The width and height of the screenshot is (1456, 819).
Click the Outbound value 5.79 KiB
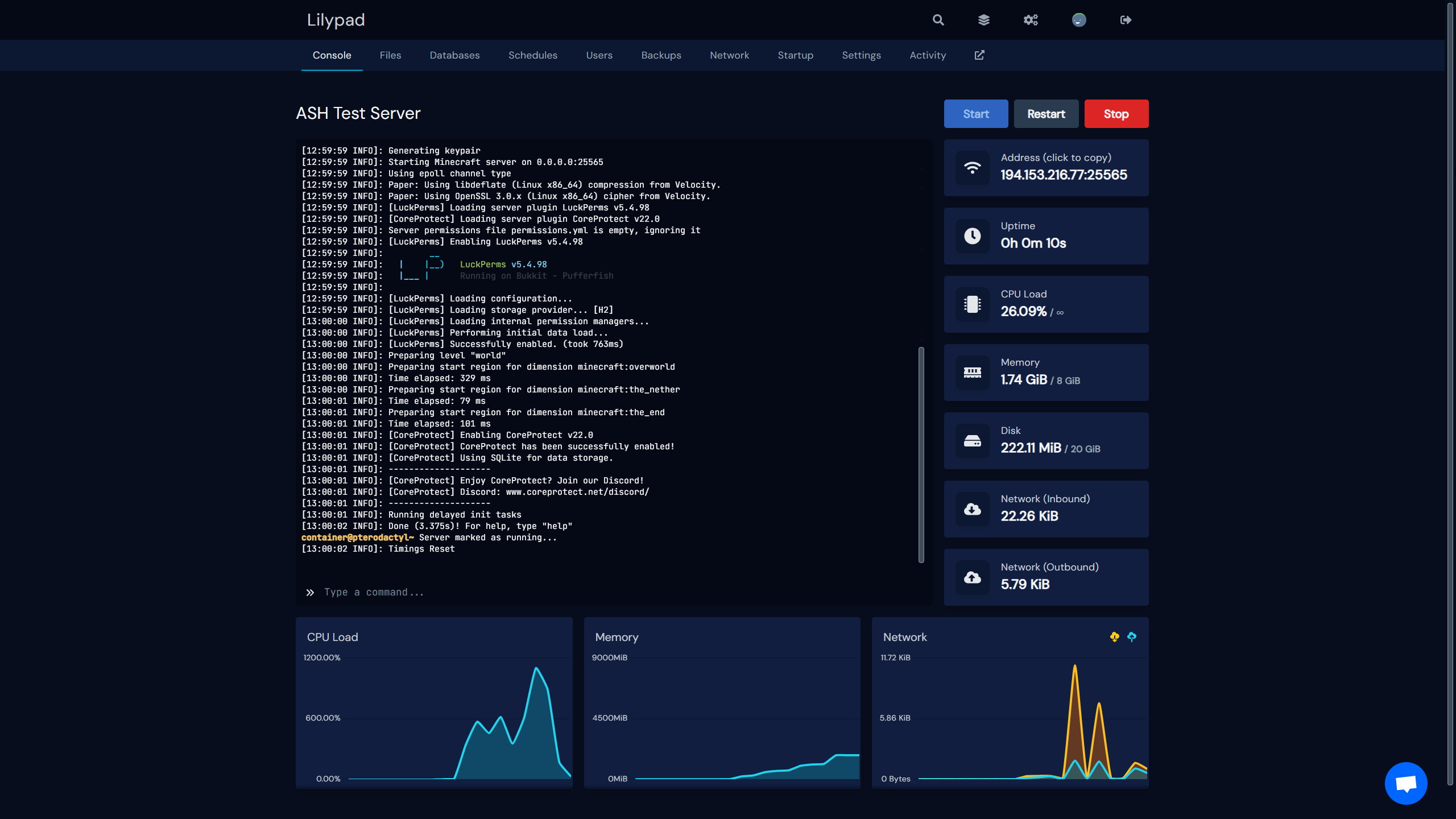(1025, 584)
